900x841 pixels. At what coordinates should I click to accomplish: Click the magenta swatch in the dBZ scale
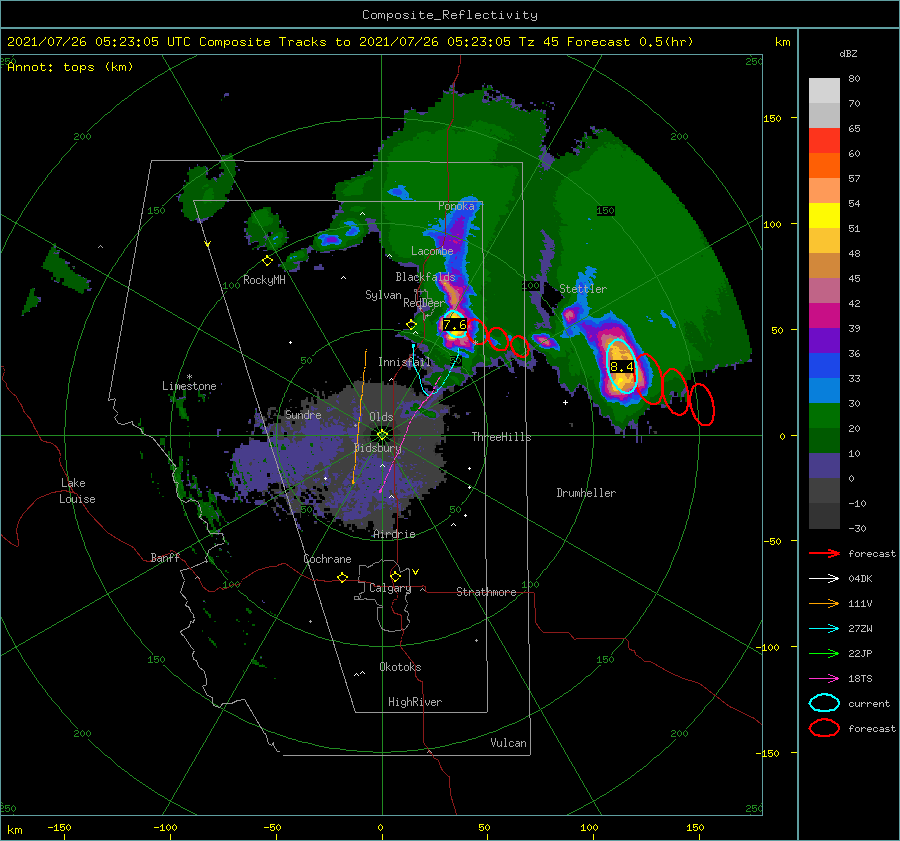point(824,316)
